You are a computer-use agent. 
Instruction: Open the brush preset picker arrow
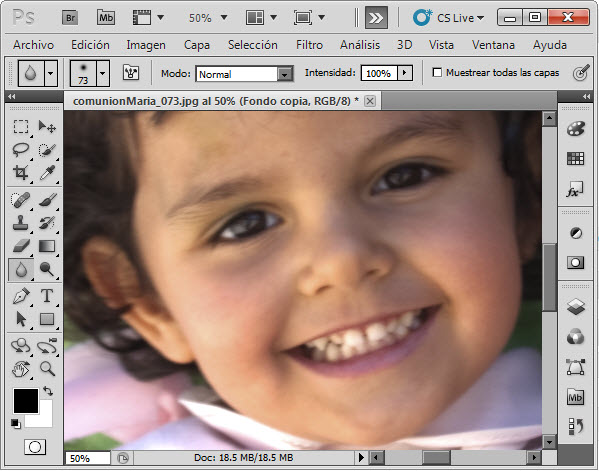coord(102,73)
